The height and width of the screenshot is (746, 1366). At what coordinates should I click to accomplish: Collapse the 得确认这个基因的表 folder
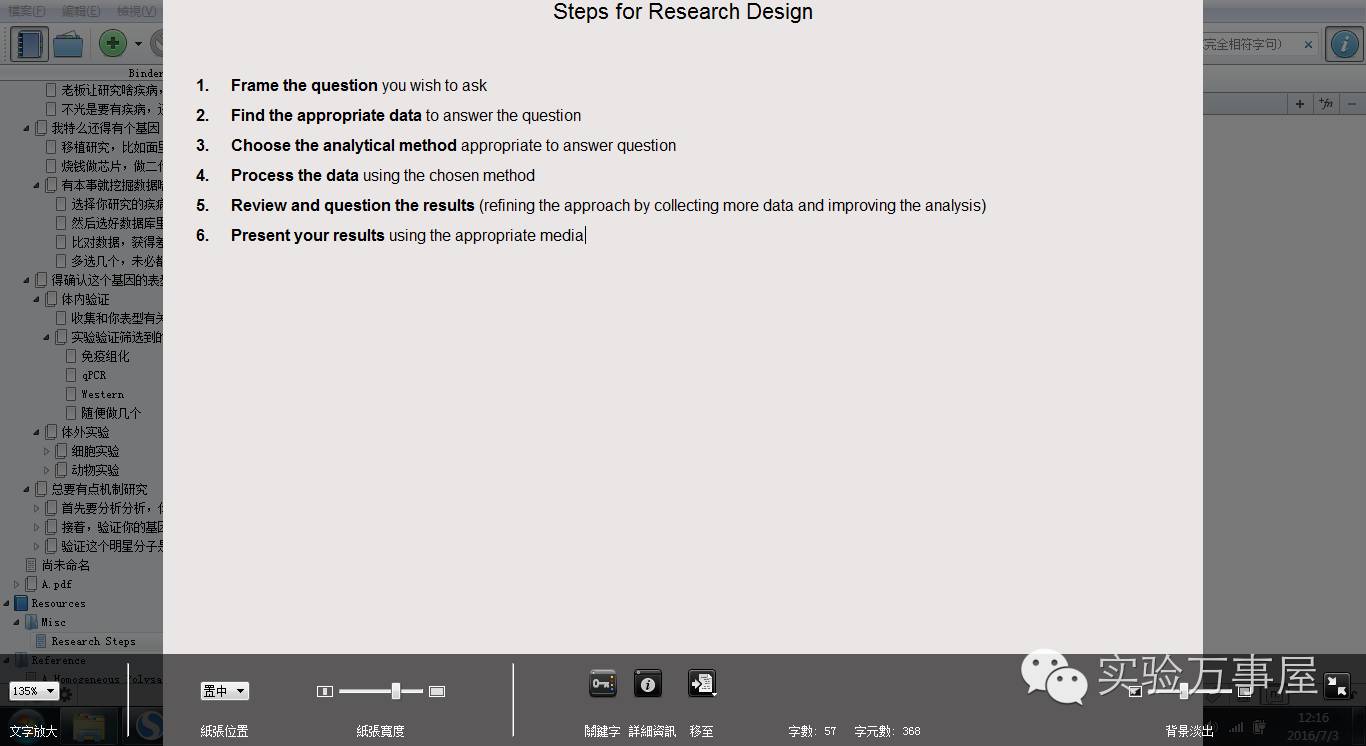click(27, 280)
